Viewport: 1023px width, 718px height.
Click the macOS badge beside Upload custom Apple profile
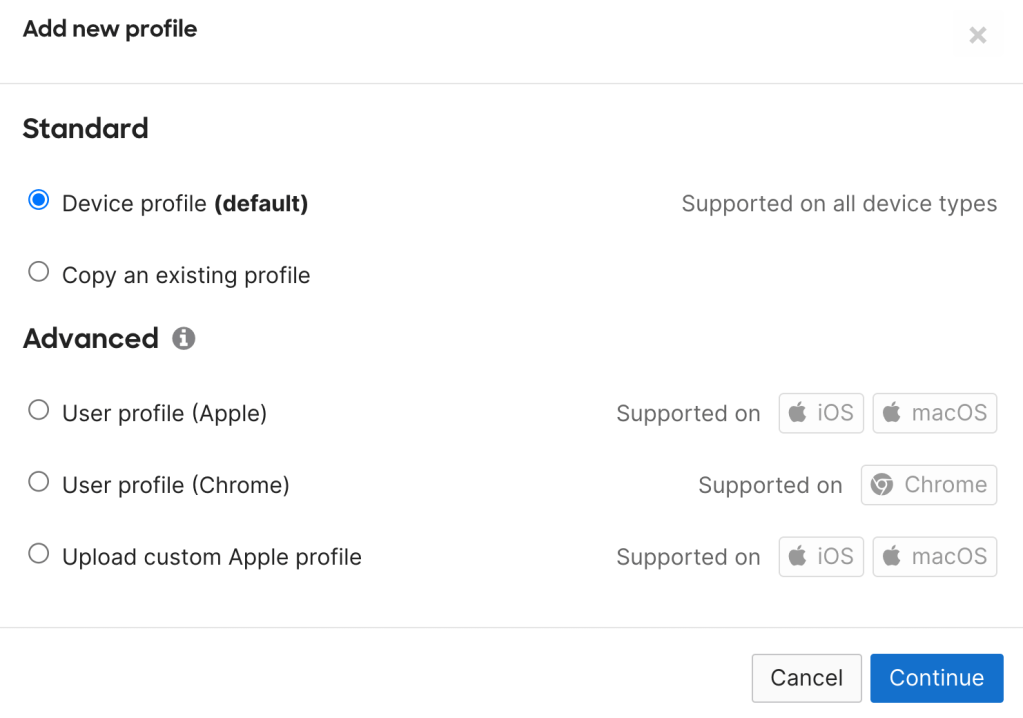[934, 557]
